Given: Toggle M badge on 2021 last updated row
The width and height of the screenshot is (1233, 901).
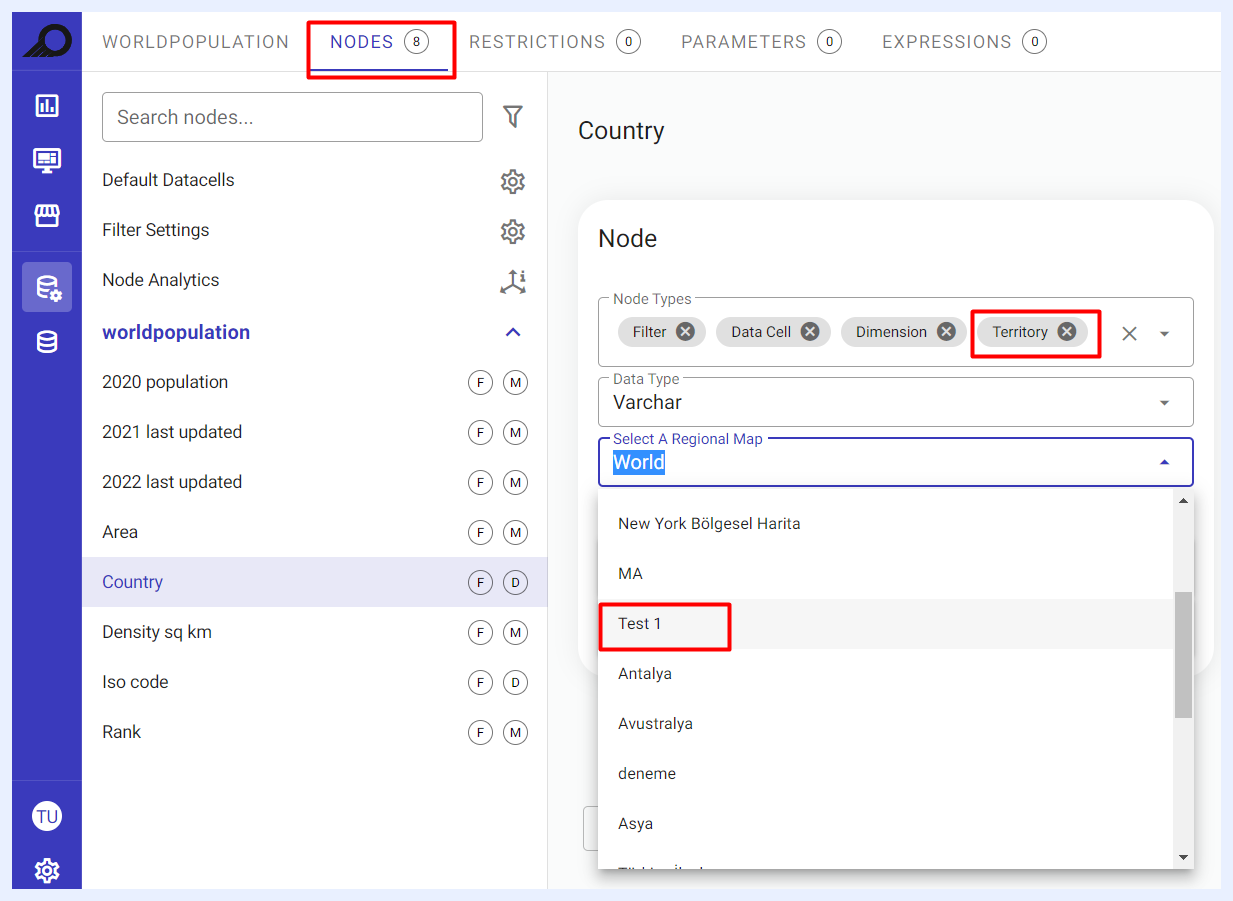Looking at the screenshot, I should tap(515, 432).
